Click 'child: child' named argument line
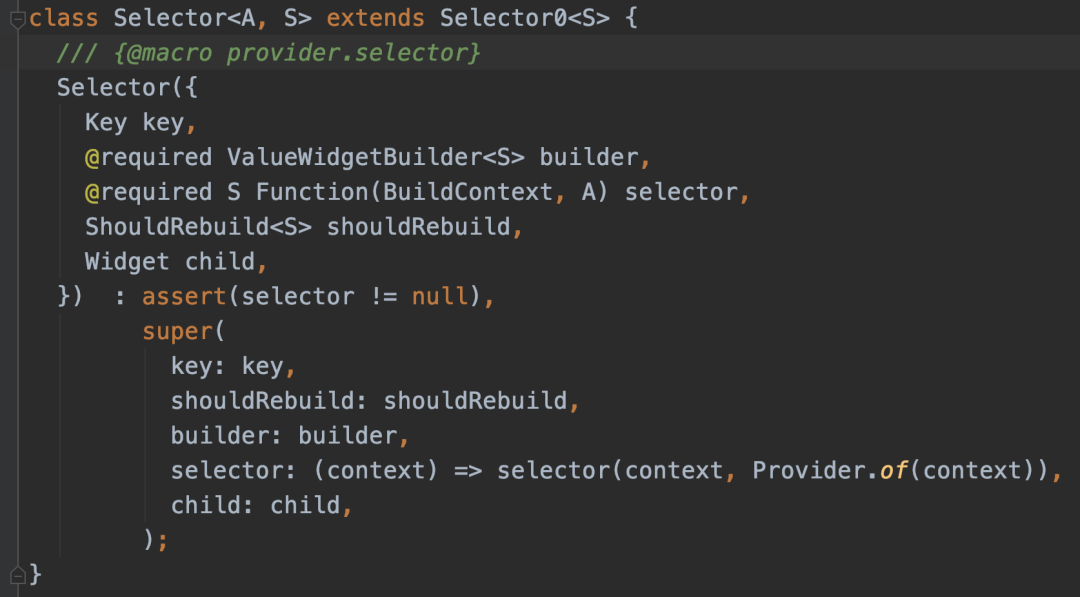The image size is (1080, 597). 260,506
